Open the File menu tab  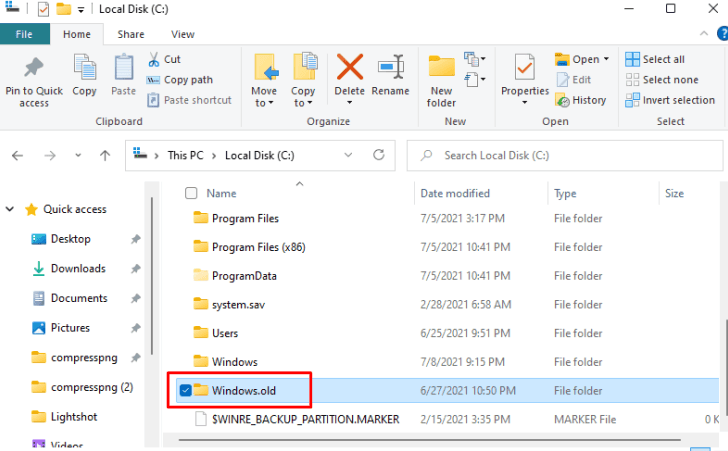point(24,34)
